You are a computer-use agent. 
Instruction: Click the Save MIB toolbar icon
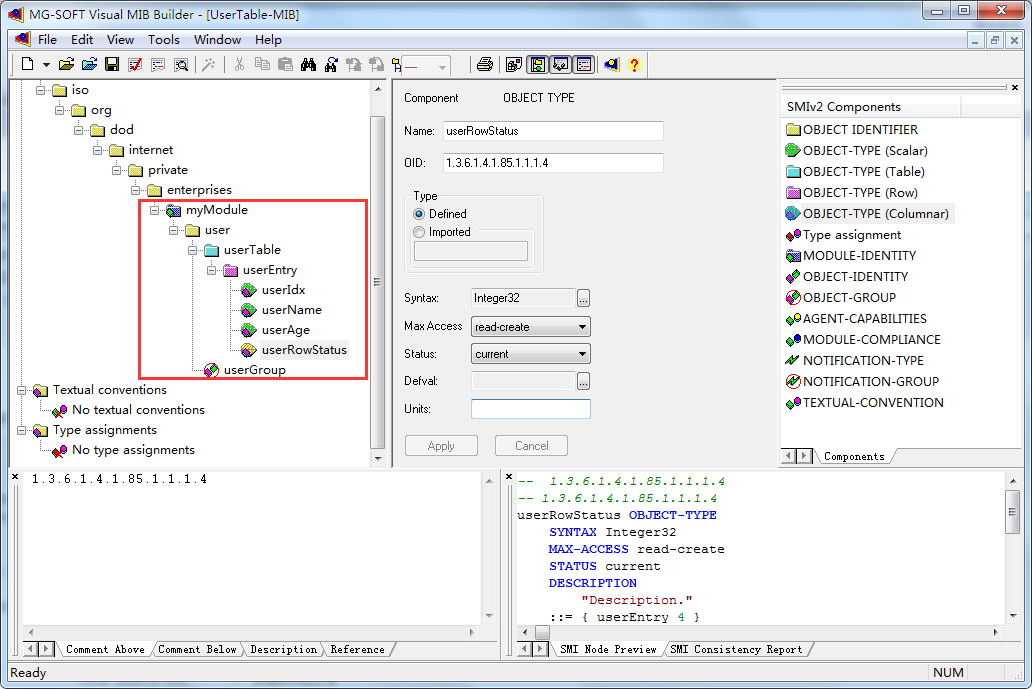[x=112, y=63]
